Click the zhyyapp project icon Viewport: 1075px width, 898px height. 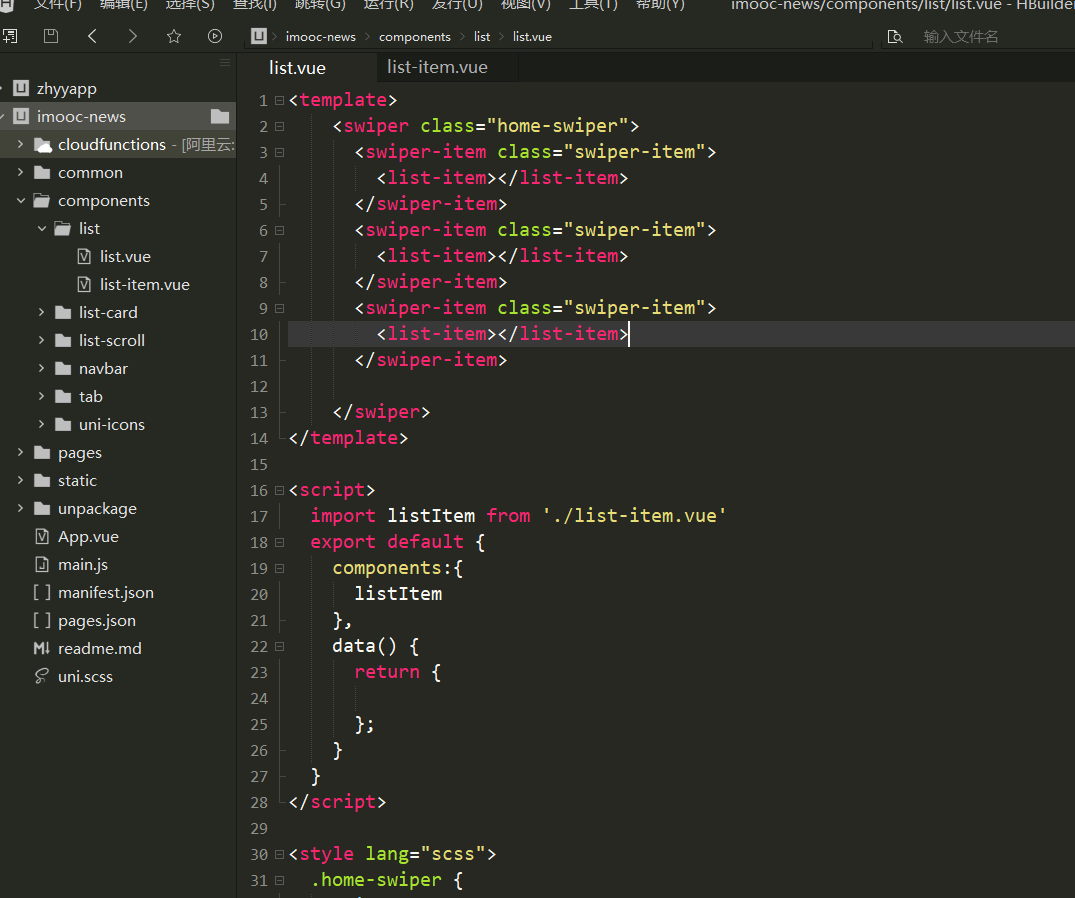tap(21, 88)
